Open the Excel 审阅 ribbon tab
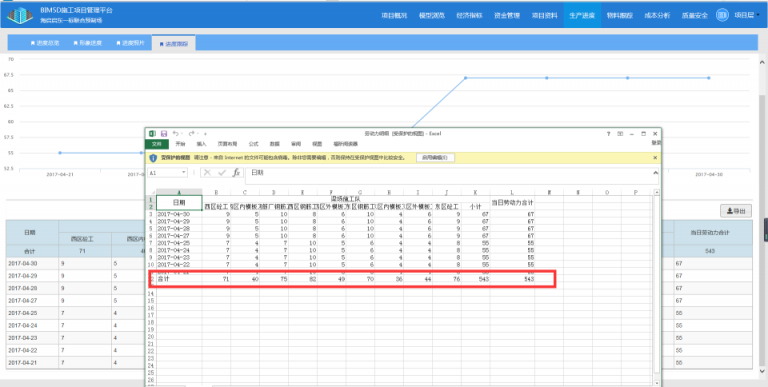This screenshot has height=387, width=768. click(296, 144)
